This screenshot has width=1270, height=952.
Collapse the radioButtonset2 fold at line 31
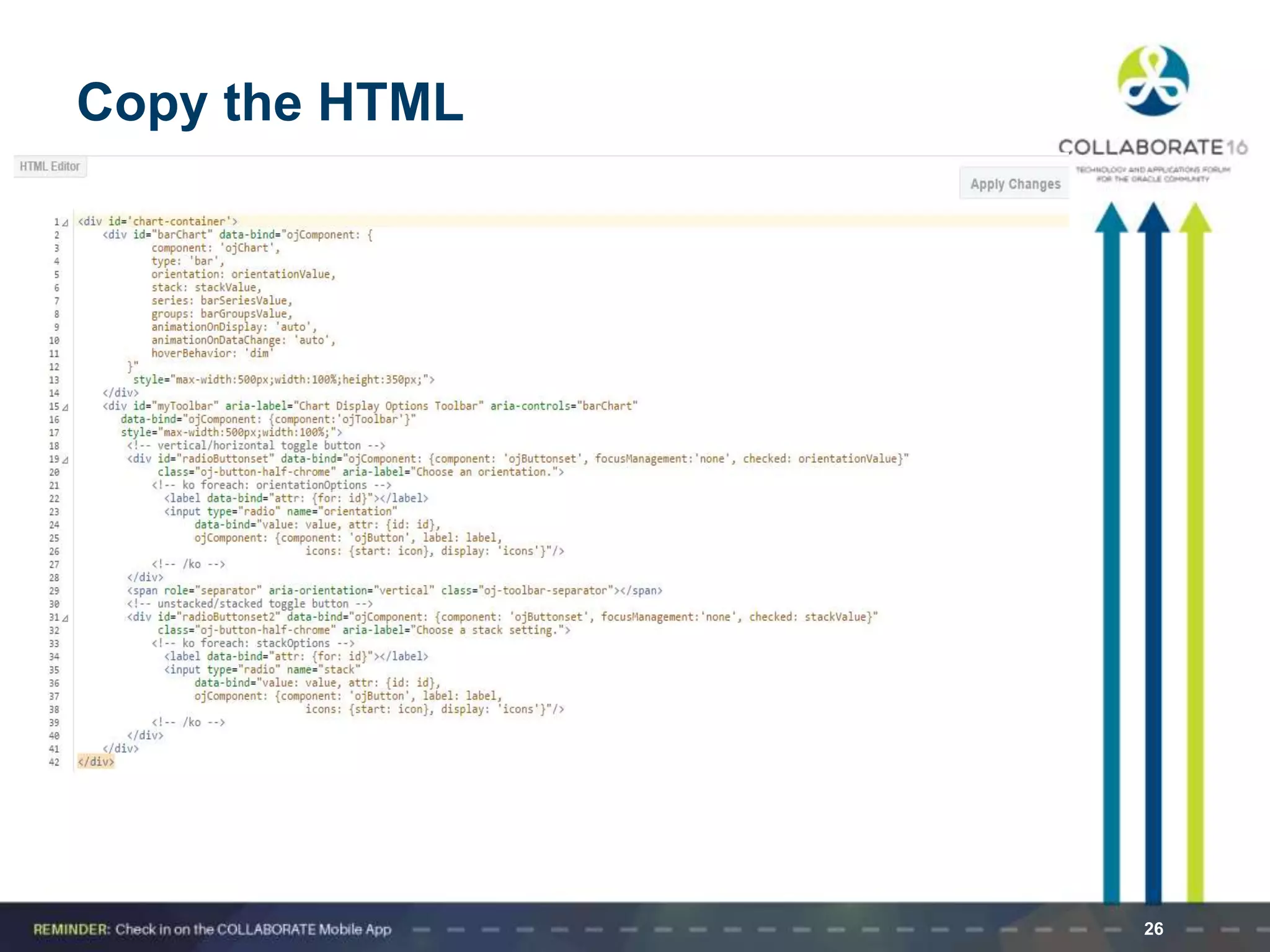(65, 618)
